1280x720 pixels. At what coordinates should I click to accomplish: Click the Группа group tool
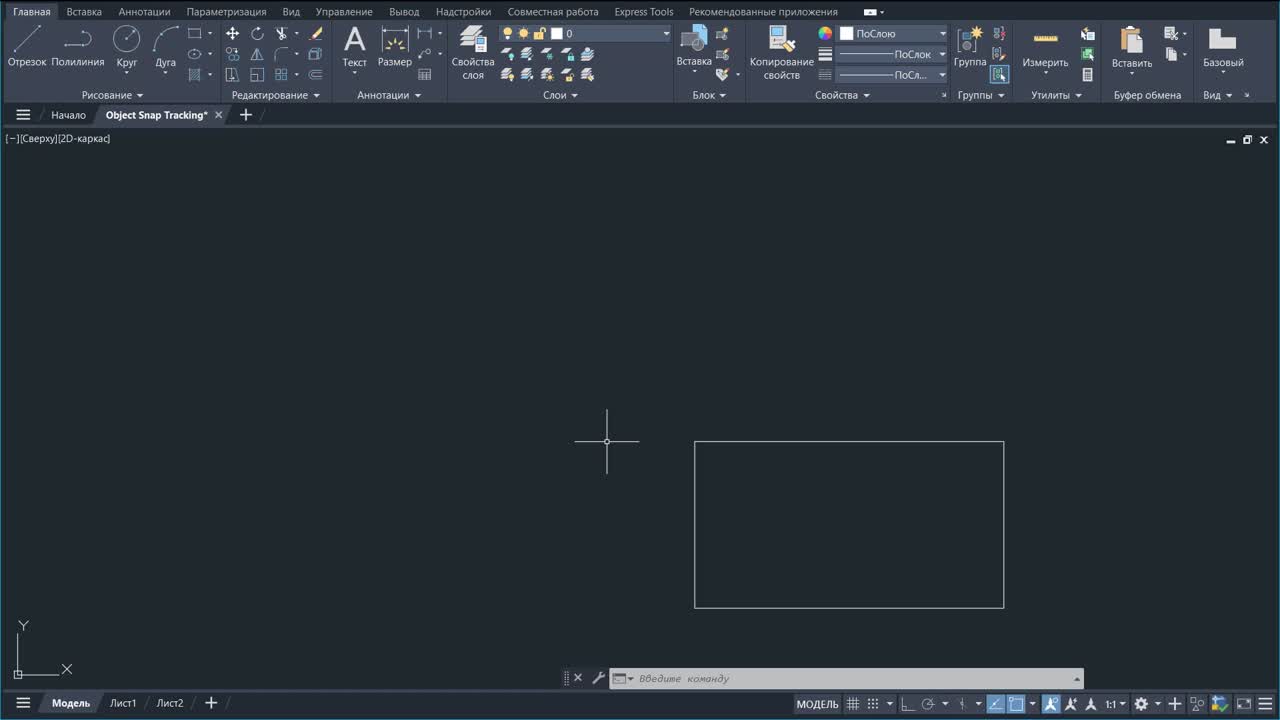pyautogui.click(x=970, y=47)
